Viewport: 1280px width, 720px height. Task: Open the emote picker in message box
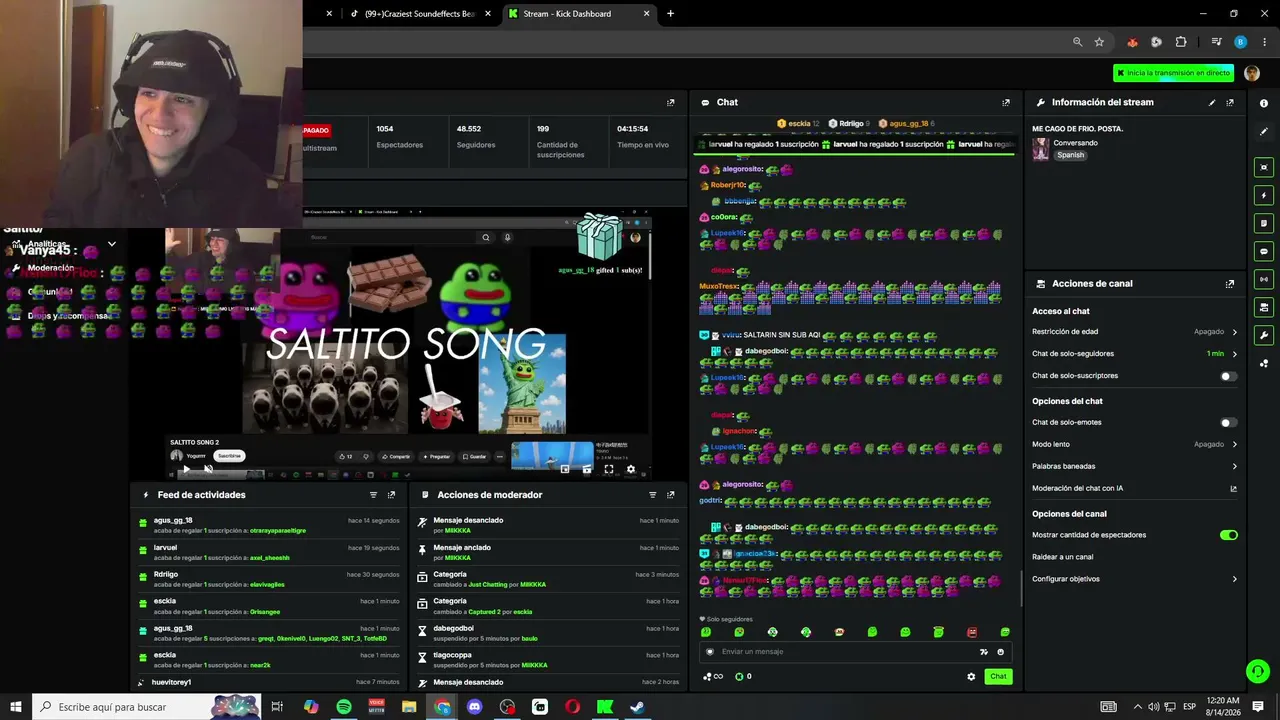point(1000,652)
